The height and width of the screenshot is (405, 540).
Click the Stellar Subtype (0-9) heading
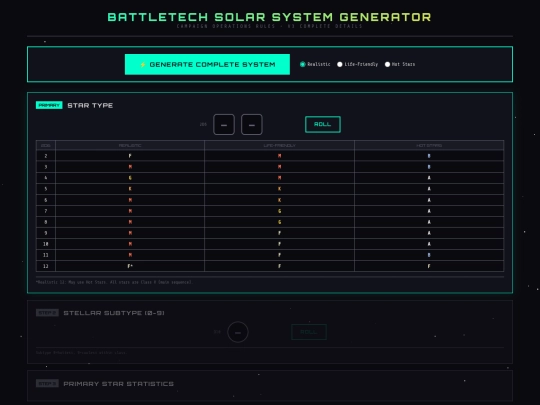[114, 313]
